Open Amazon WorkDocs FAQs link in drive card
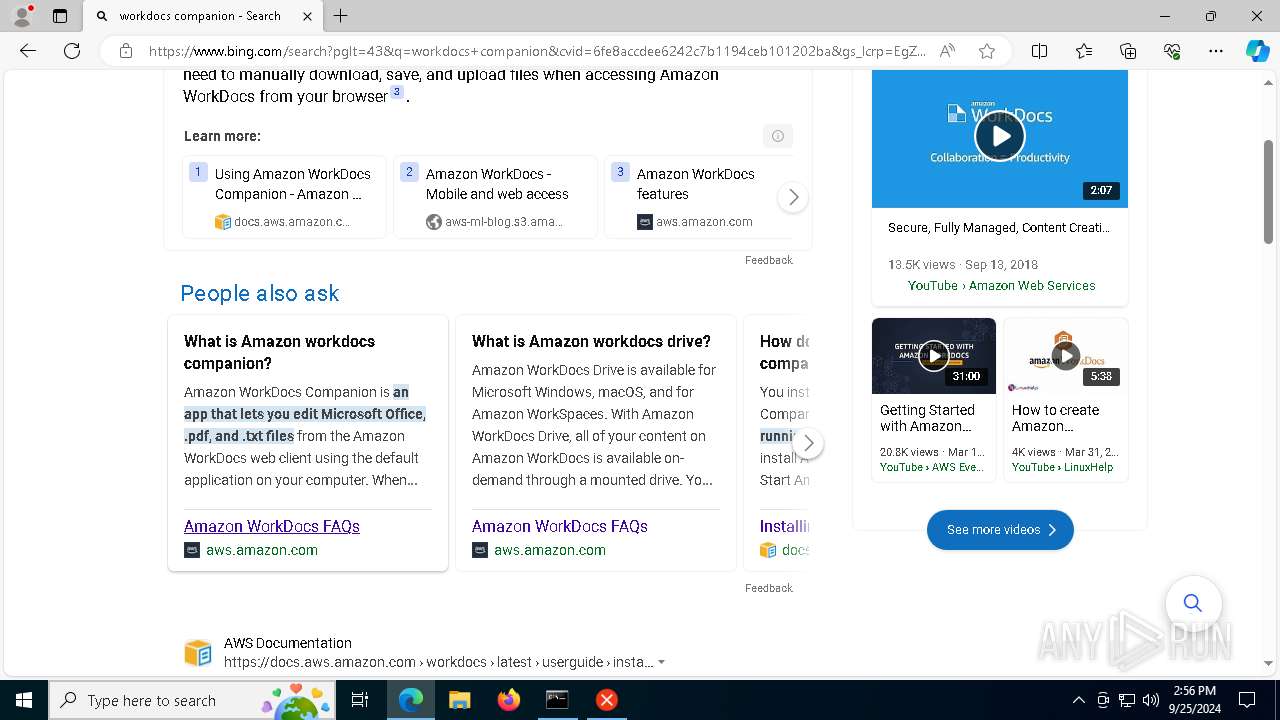Viewport: 1280px width, 720px height. [x=560, y=526]
